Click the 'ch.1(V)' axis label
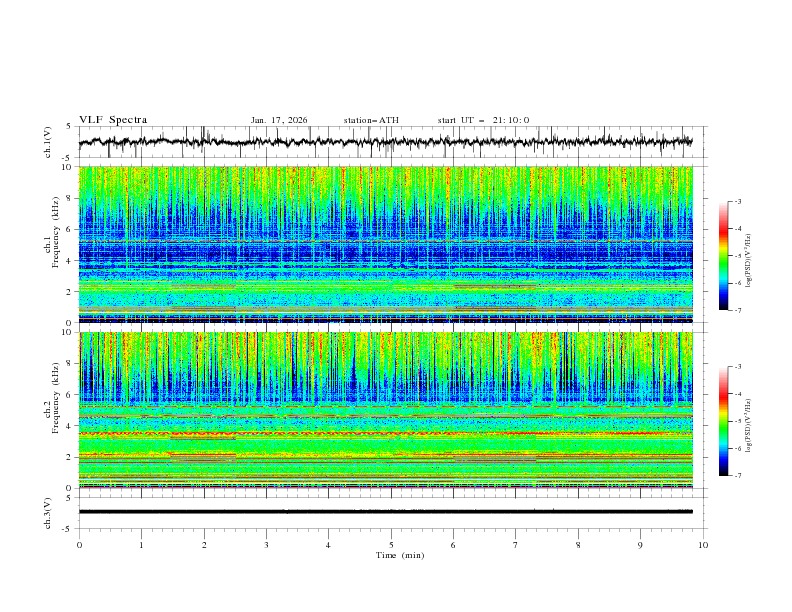This screenshot has height=612, width=792. click(48, 142)
